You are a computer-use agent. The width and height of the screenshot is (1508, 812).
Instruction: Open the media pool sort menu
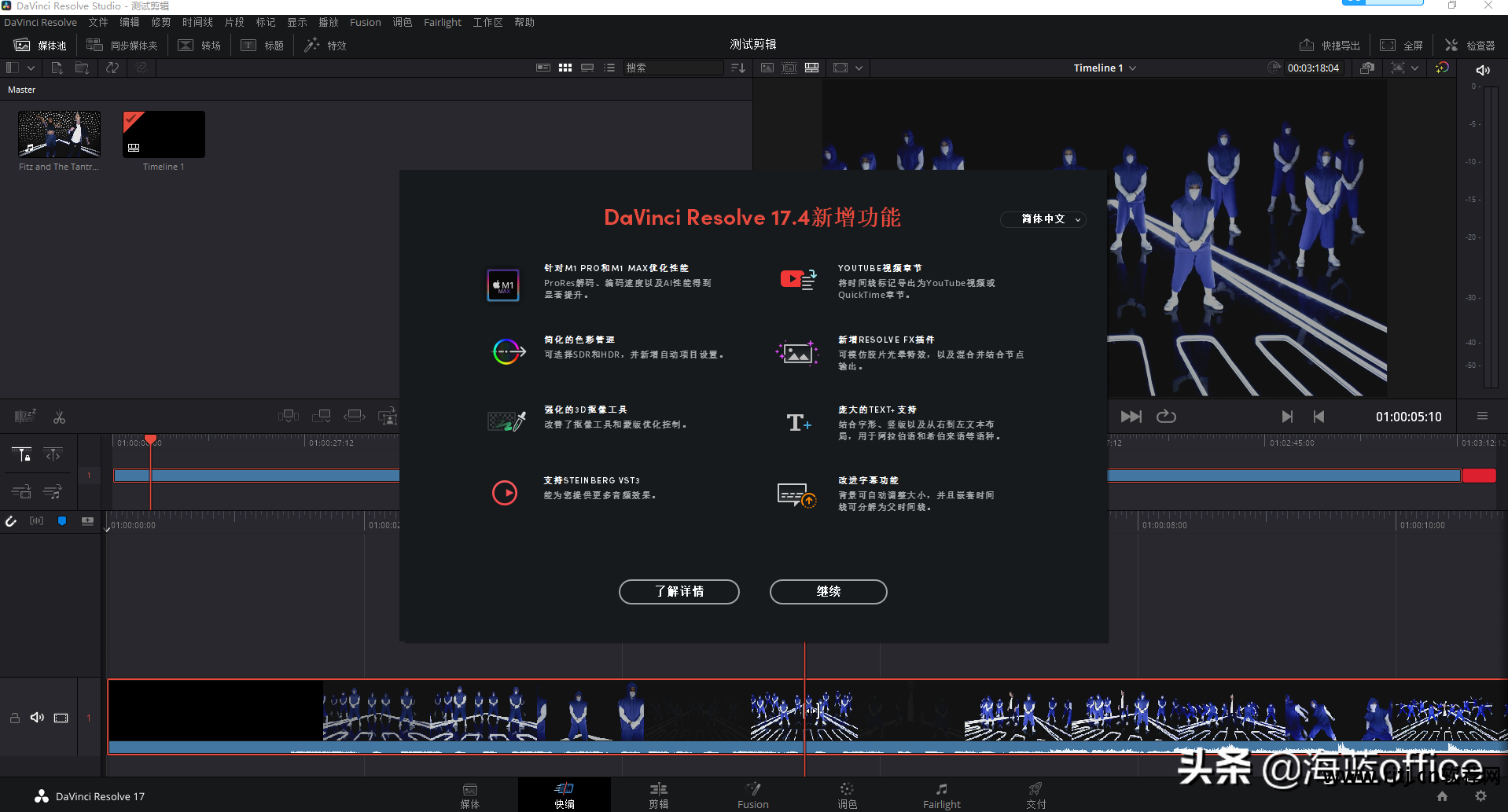737,68
